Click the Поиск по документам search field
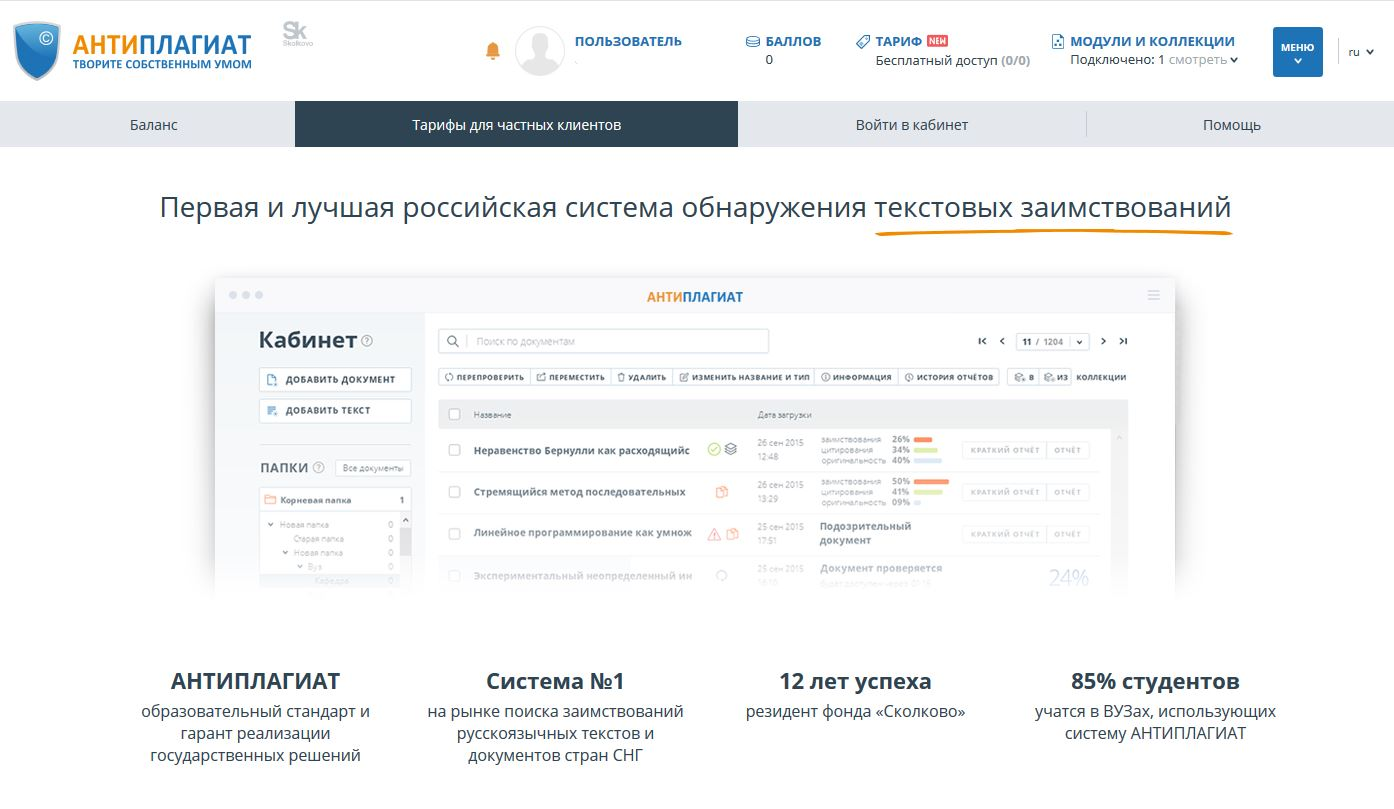The height and width of the screenshot is (809, 1394). tap(615, 342)
